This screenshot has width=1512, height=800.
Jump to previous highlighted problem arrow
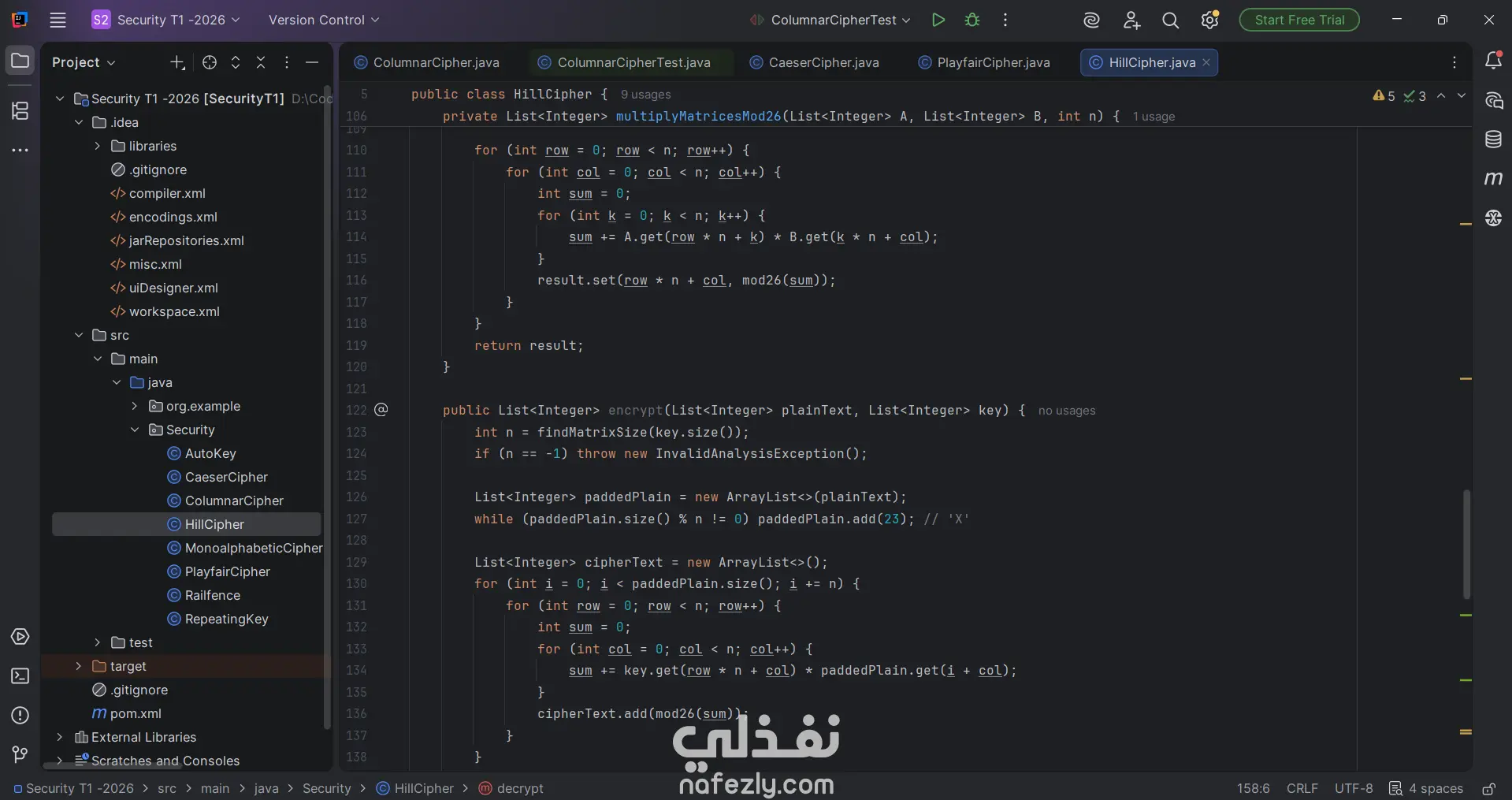coord(1441,95)
